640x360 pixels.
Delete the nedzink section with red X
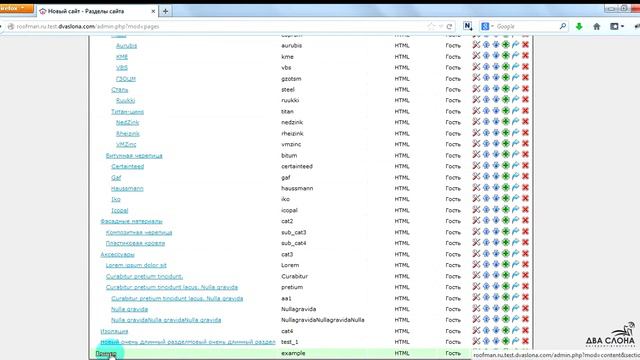[x=525, y=122]
